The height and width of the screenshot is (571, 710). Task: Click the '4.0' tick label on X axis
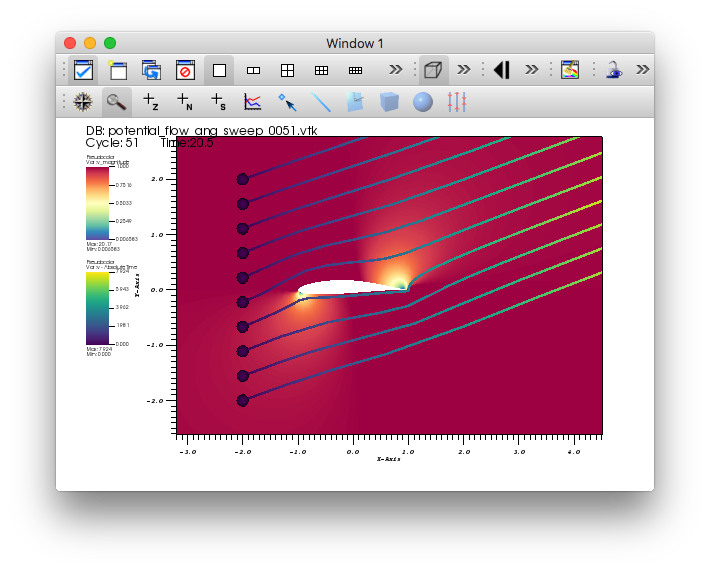[574, 452]
